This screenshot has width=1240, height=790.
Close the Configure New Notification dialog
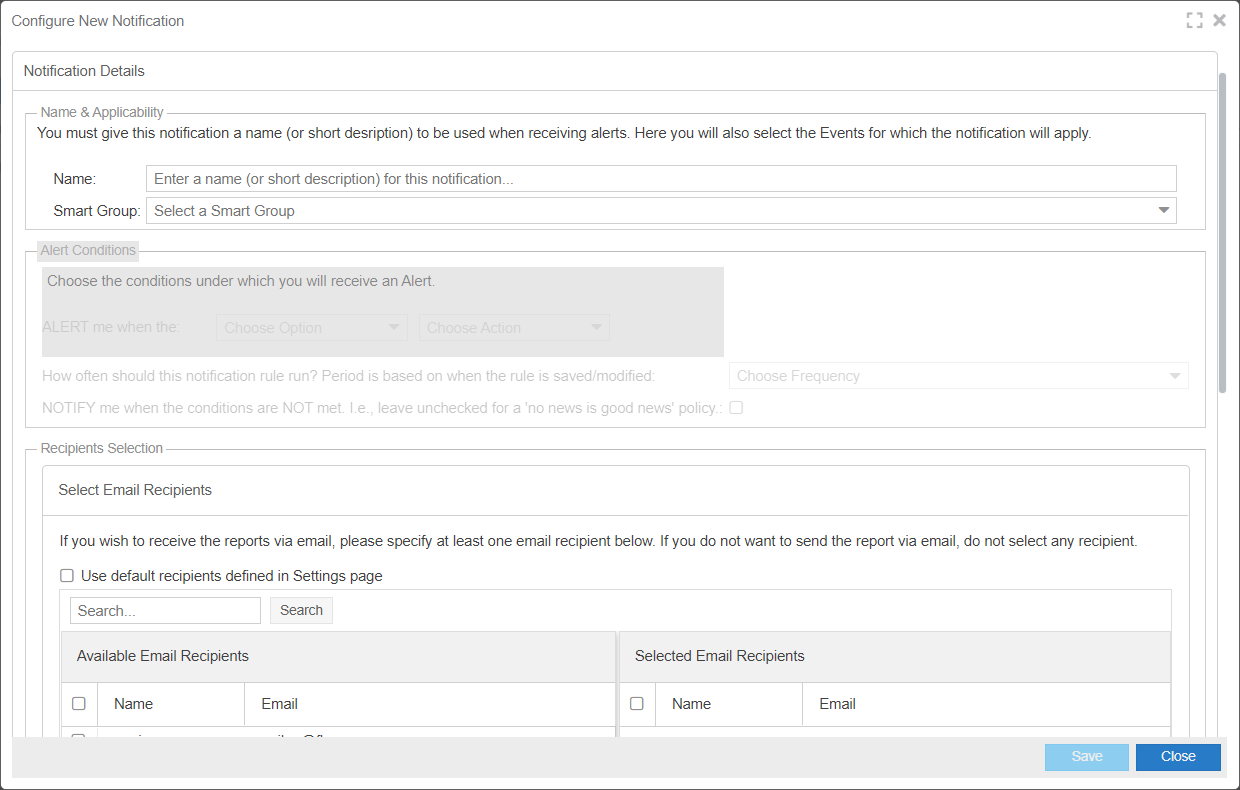1219,20
